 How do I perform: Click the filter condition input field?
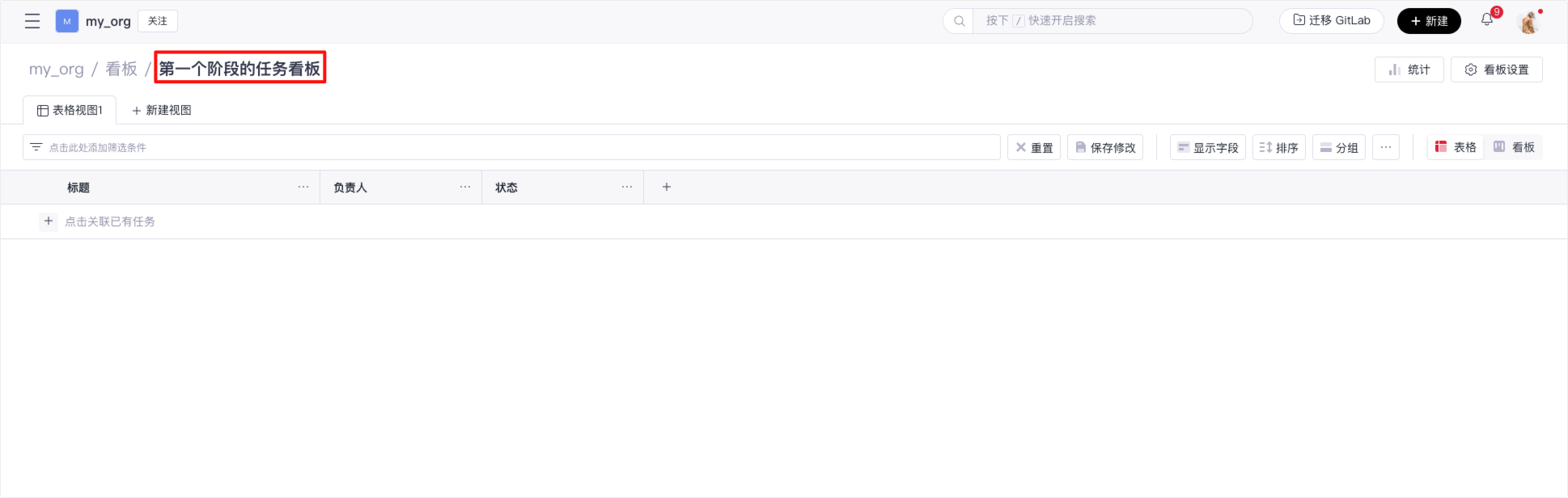(x=511, y=147)
